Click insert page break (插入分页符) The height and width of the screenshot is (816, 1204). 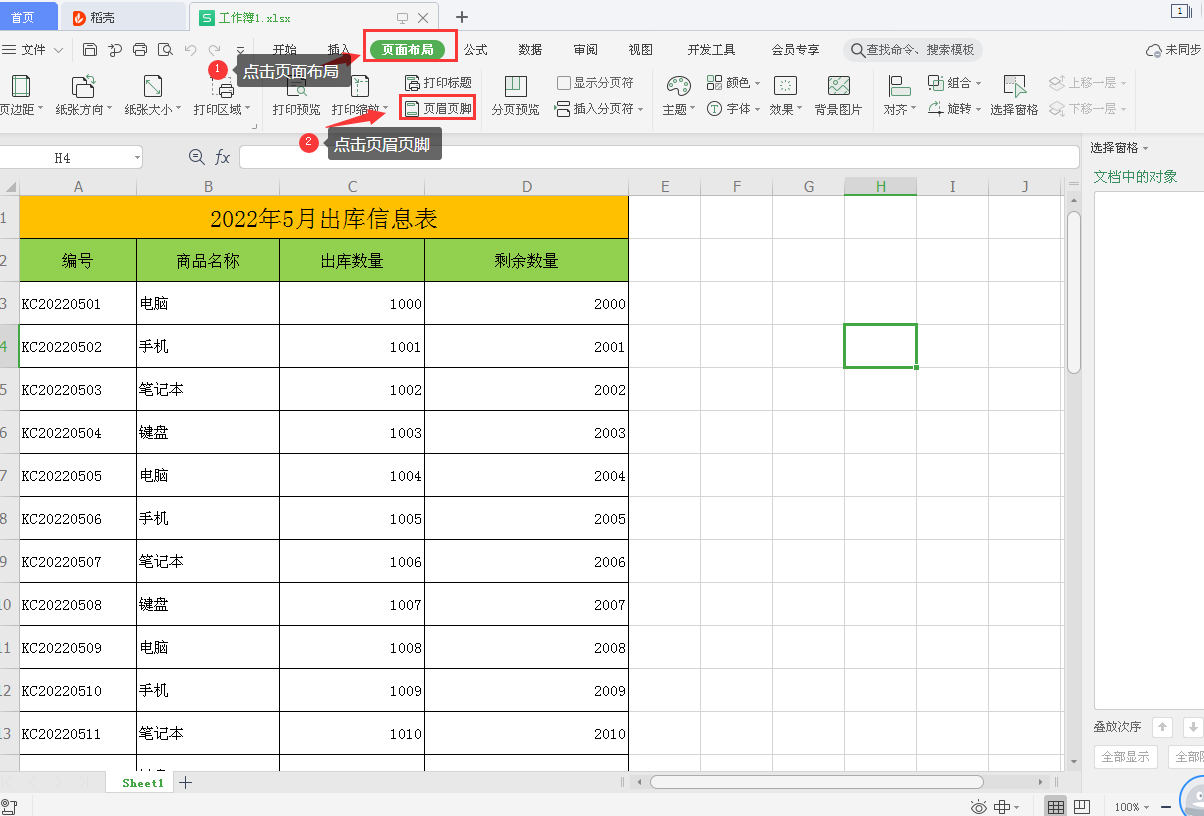[599, 108]
